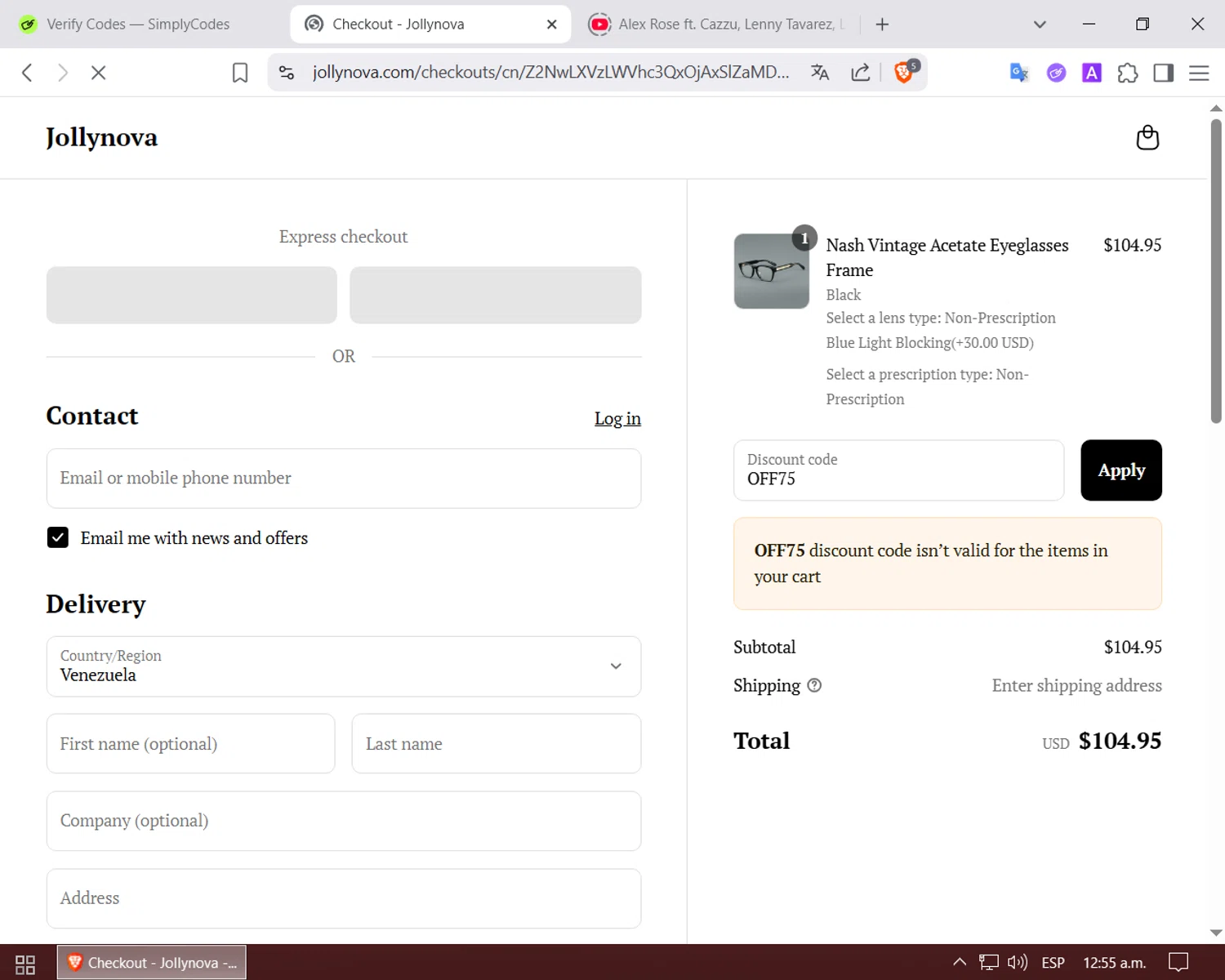
Task: Open the translate page icon
Action: point(820,72)
